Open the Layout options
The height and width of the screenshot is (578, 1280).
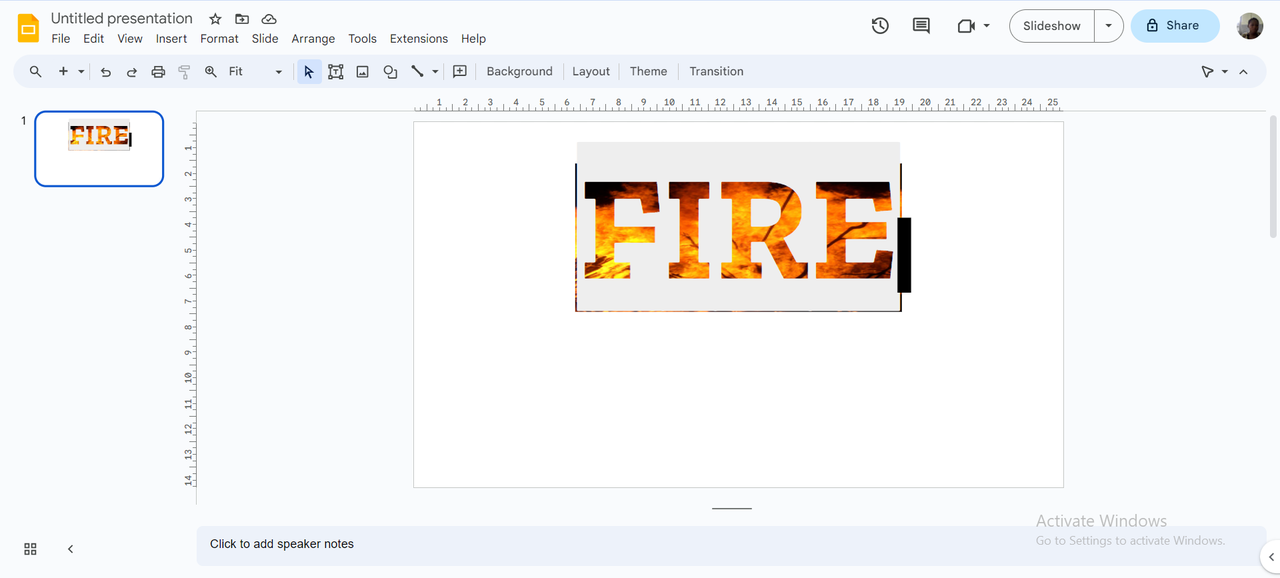coord(591,72)
